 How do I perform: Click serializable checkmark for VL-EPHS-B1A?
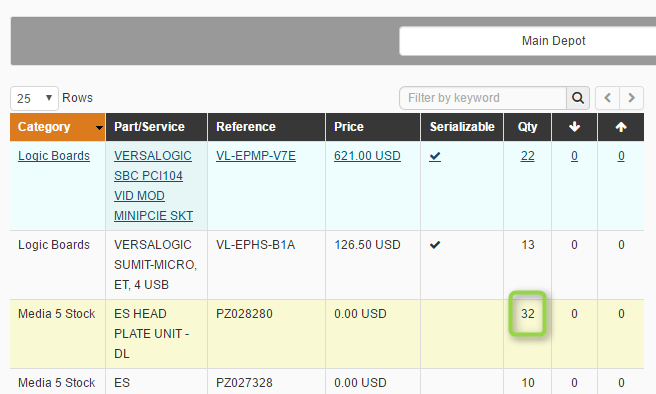(435, 245)
